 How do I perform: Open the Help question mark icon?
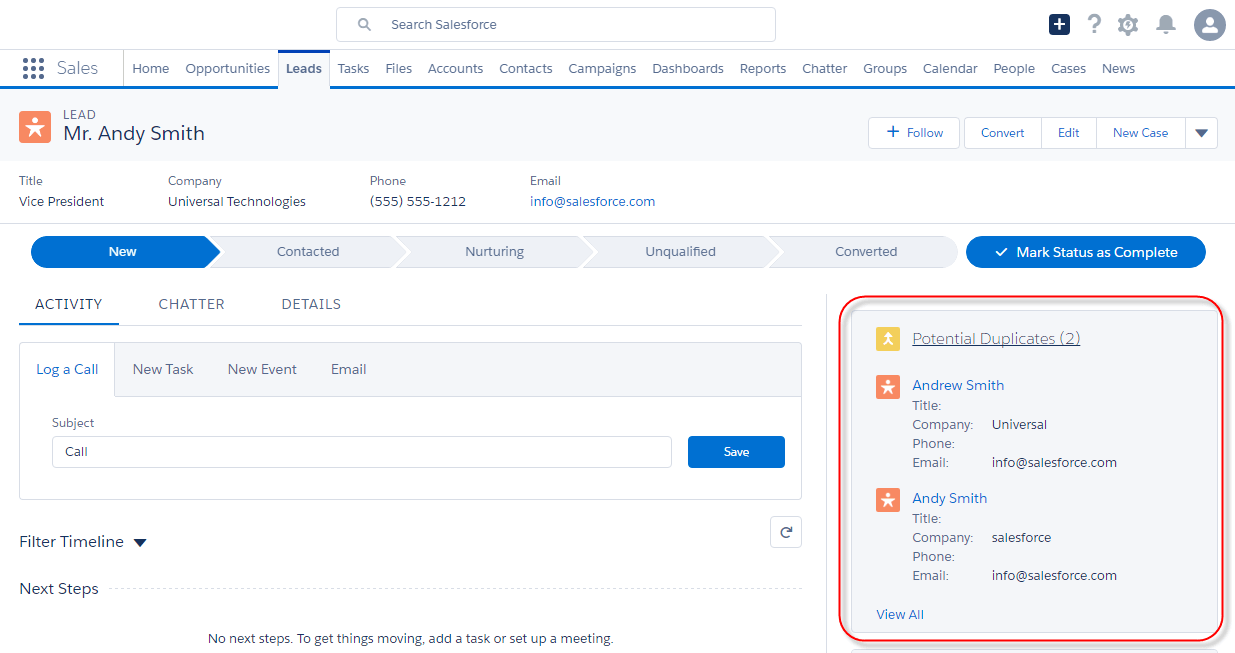(x=1094, y=24)
